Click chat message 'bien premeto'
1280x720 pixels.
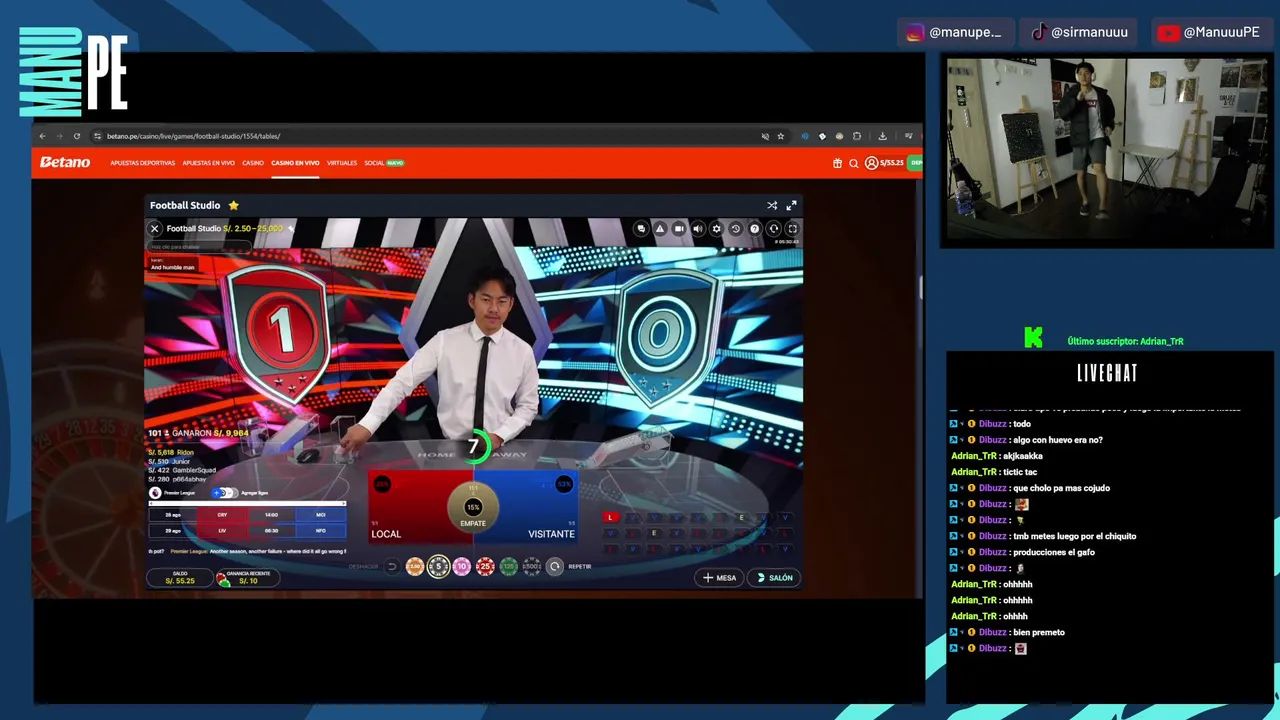[1038, 632]
